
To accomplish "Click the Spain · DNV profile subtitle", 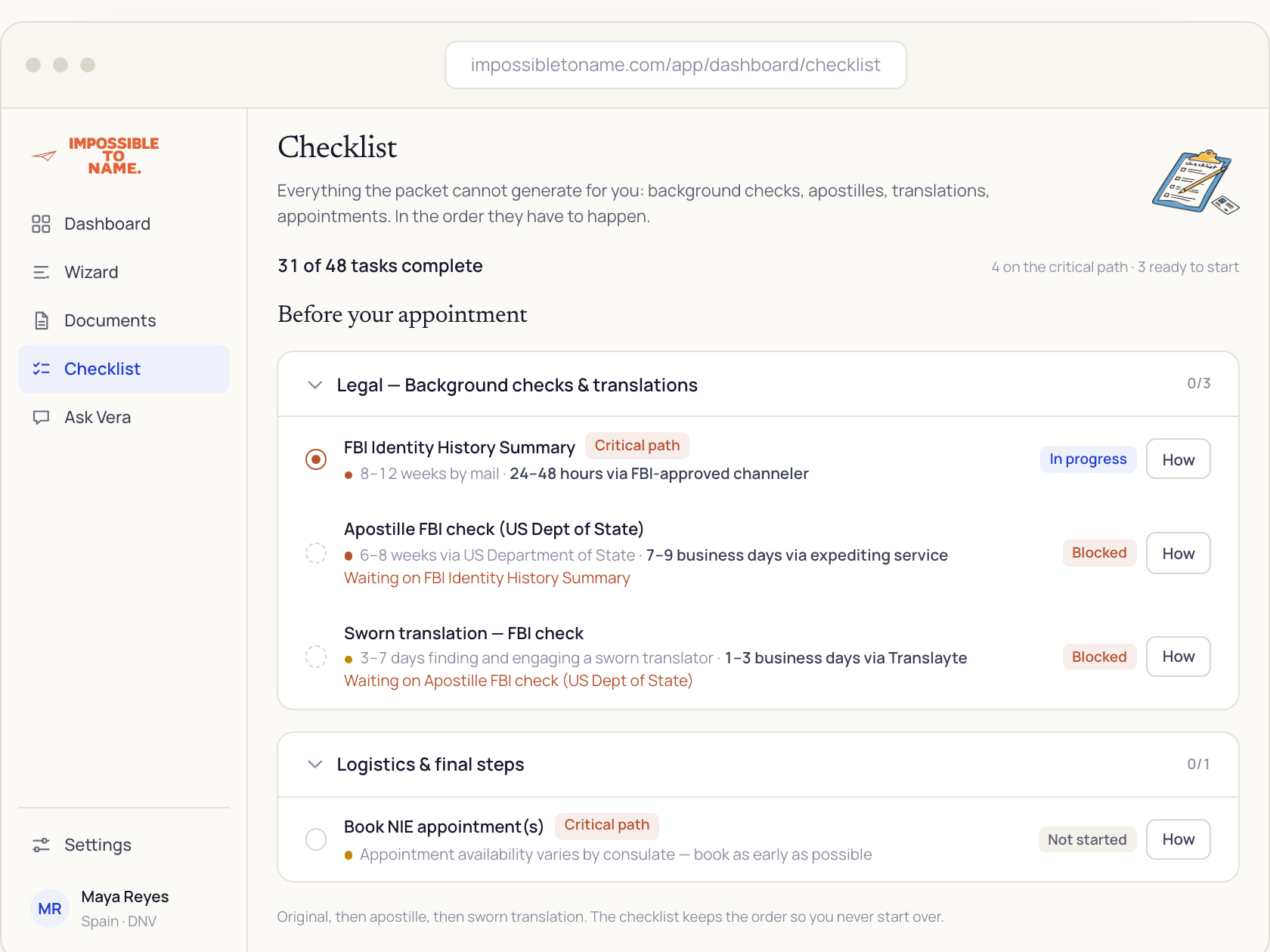I will pos(119,921).
